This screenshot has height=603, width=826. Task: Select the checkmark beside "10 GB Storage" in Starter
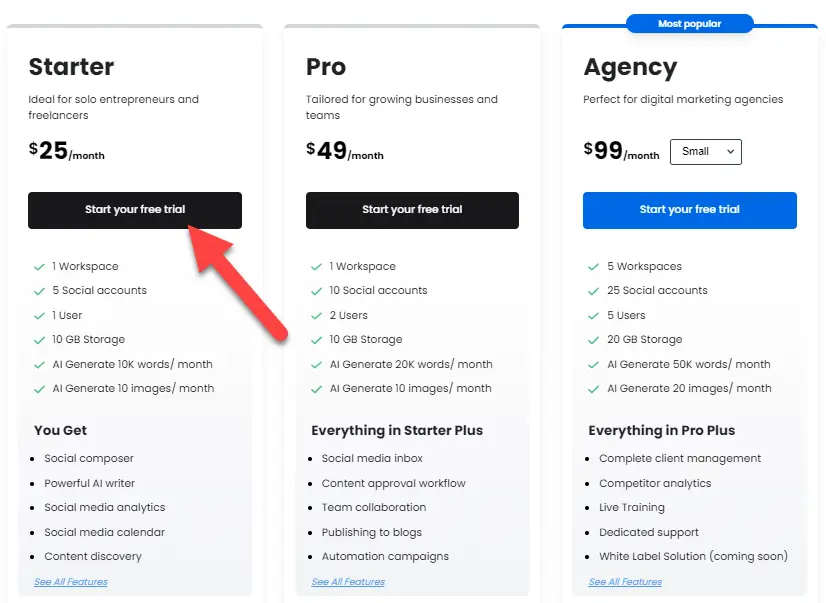coord(39,339)
